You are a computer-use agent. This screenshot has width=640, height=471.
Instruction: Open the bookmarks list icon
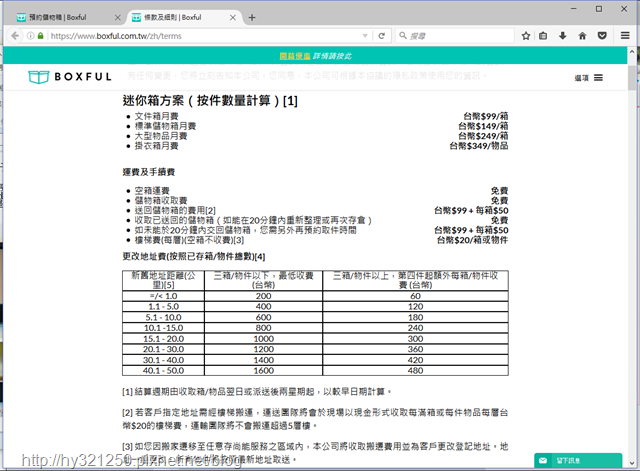click(x=543, y=36)
